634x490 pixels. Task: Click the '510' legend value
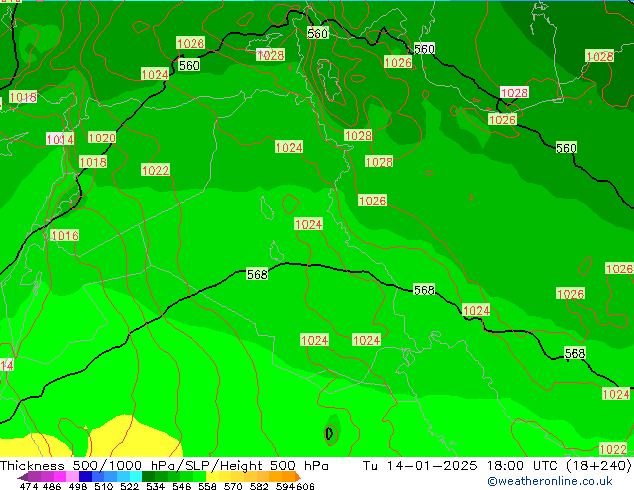tap(104, 486)
